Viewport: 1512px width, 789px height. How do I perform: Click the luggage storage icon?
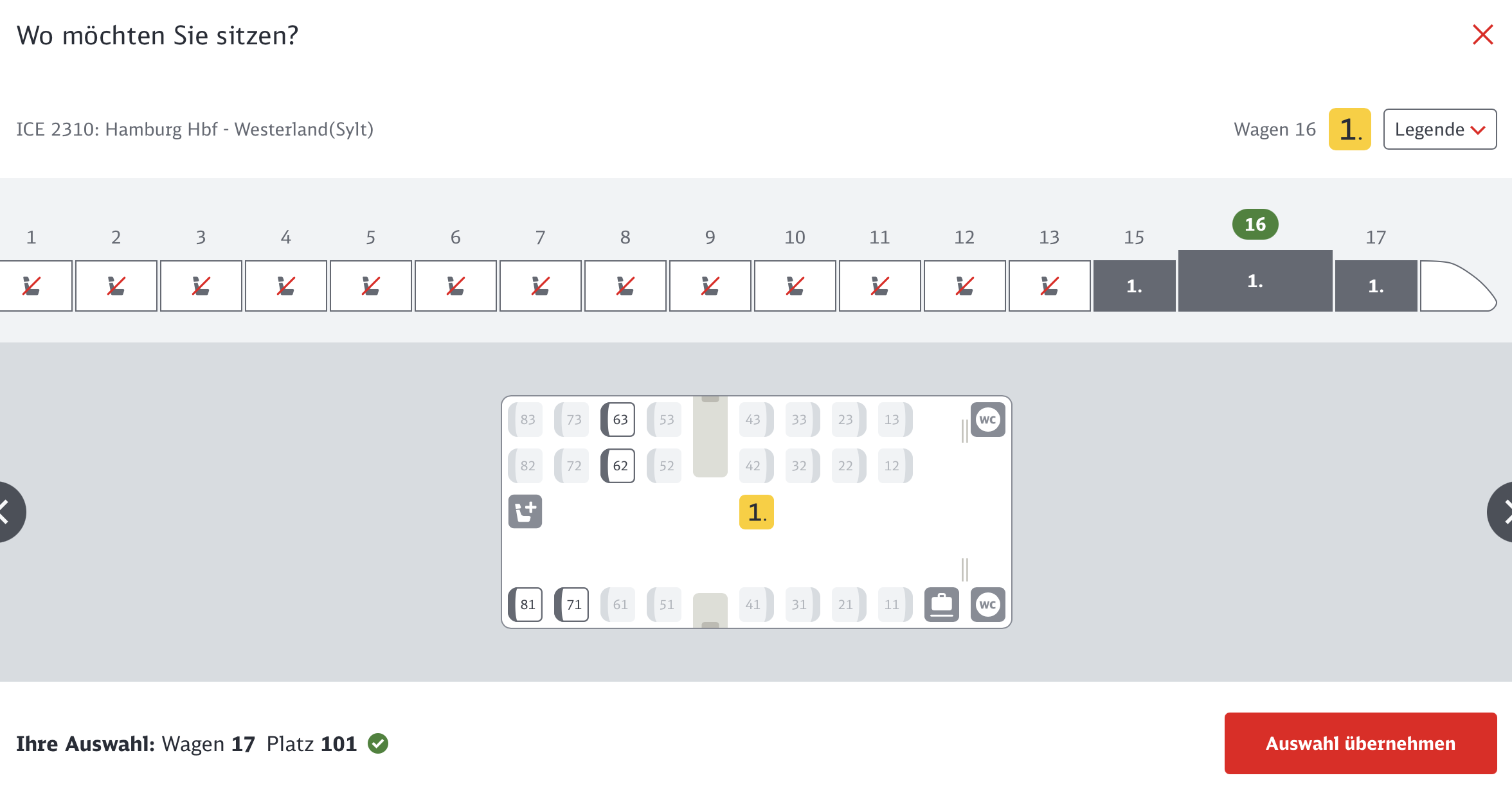941,605
